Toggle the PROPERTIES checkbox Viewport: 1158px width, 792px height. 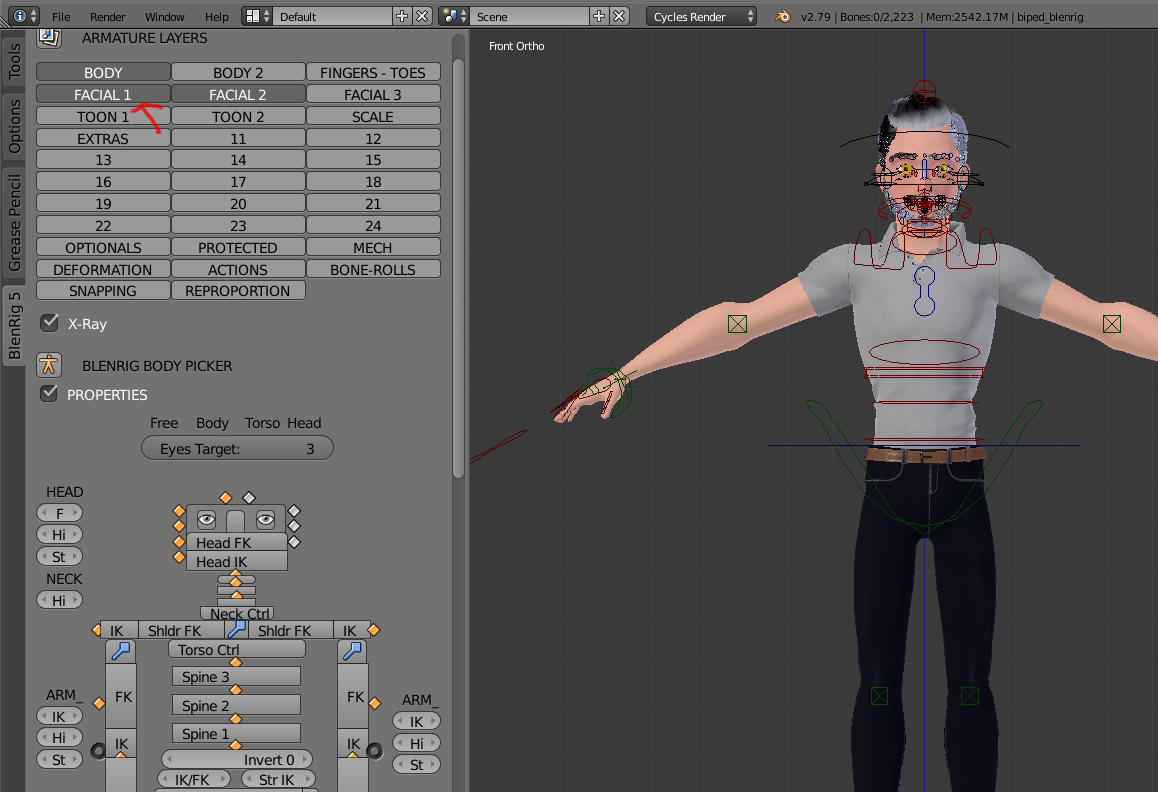tap(49, 393)
